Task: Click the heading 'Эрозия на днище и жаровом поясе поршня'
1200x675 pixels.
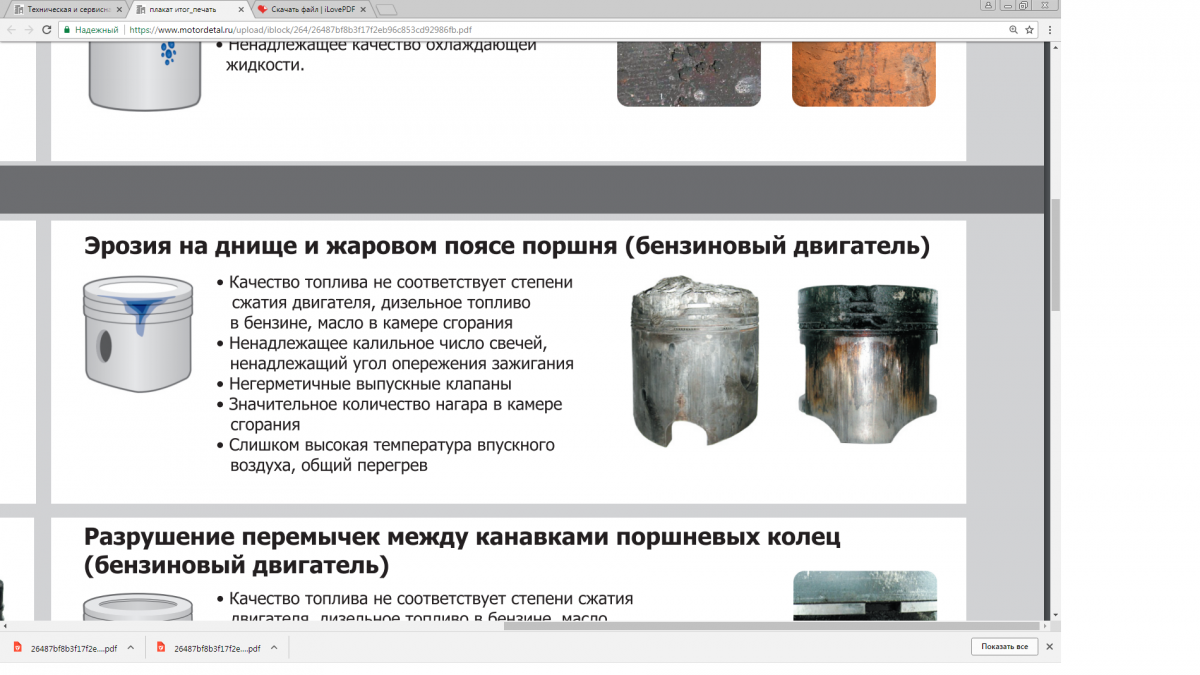Action: [x=507, y=246]
